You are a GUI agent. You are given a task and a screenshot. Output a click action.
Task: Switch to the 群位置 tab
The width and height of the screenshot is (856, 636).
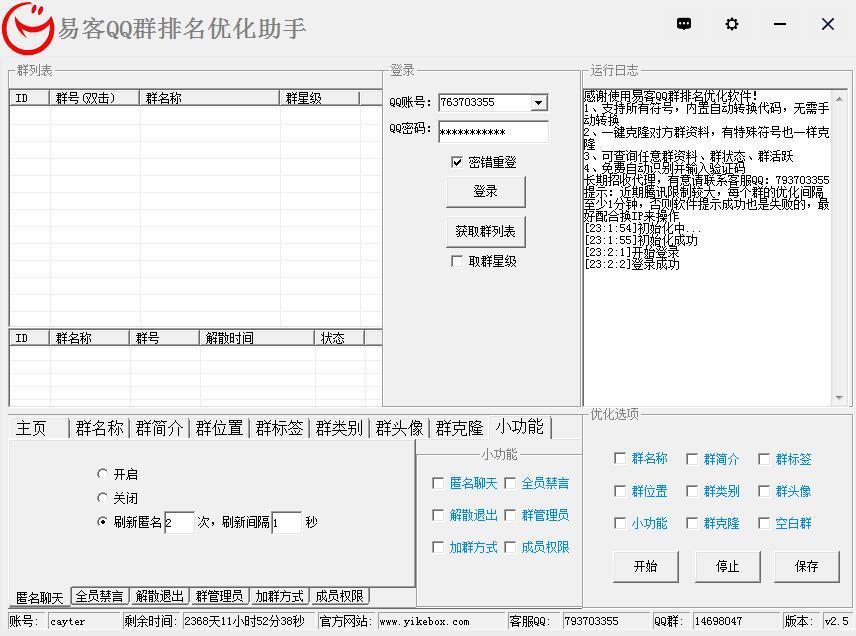pos(219,428)
